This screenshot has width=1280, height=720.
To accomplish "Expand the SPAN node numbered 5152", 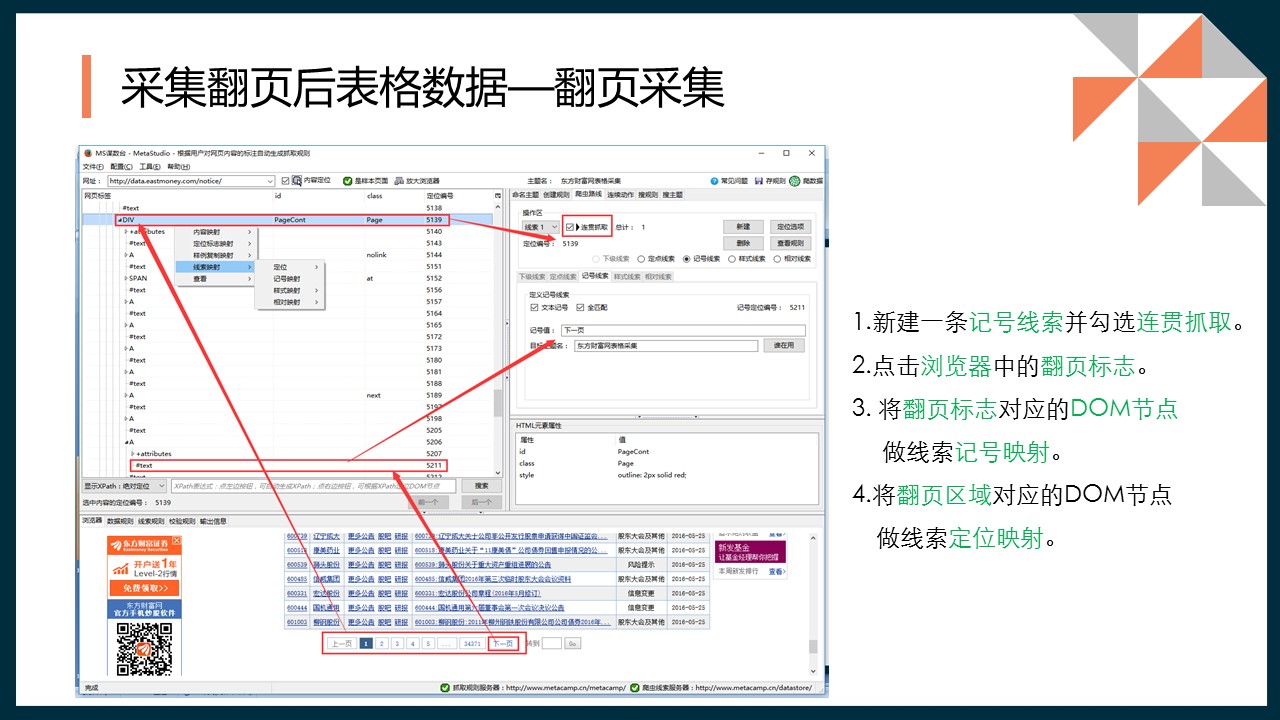I will click(126, 278).
